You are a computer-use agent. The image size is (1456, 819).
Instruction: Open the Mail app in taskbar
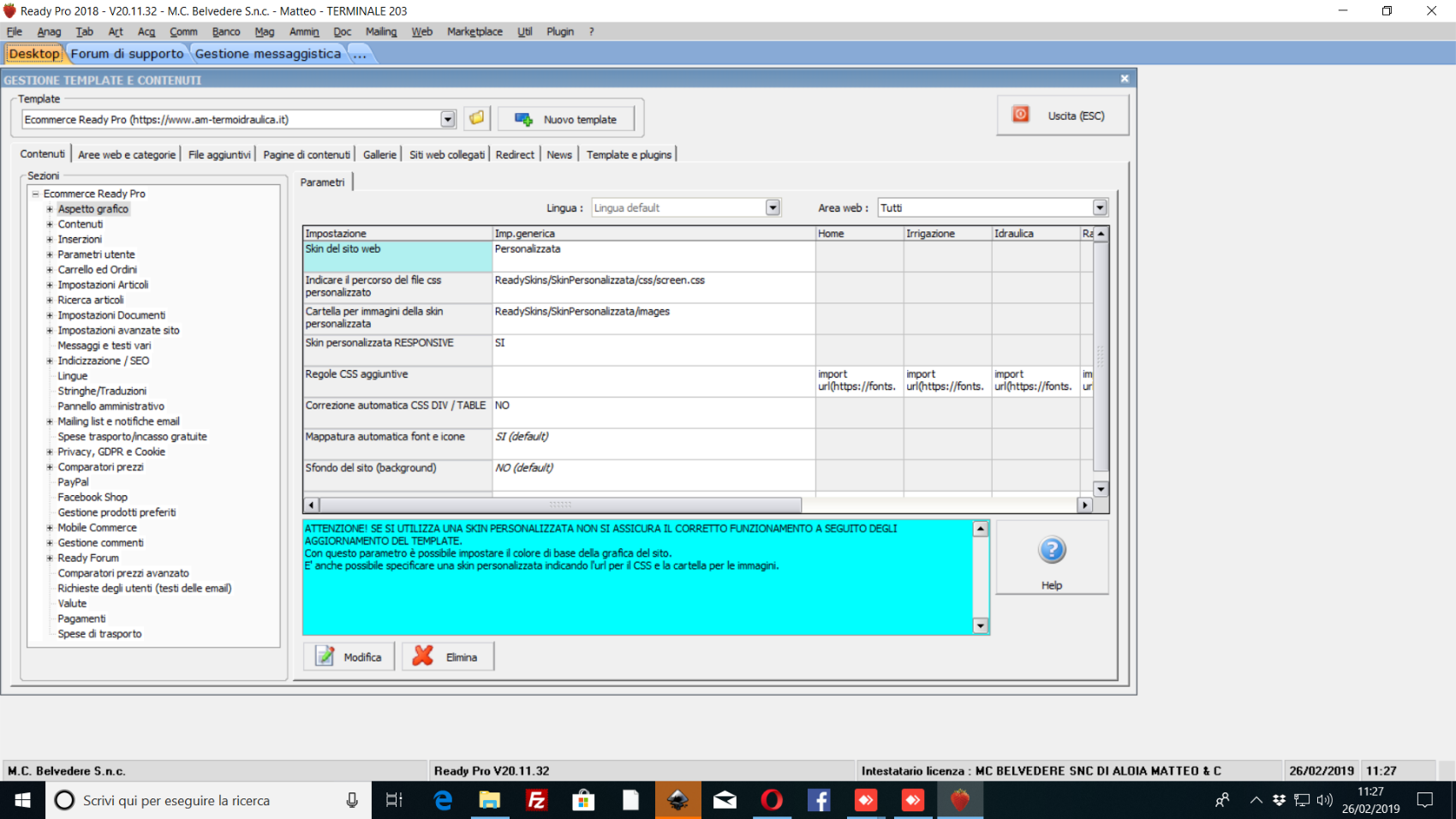(x=725, y=800)
